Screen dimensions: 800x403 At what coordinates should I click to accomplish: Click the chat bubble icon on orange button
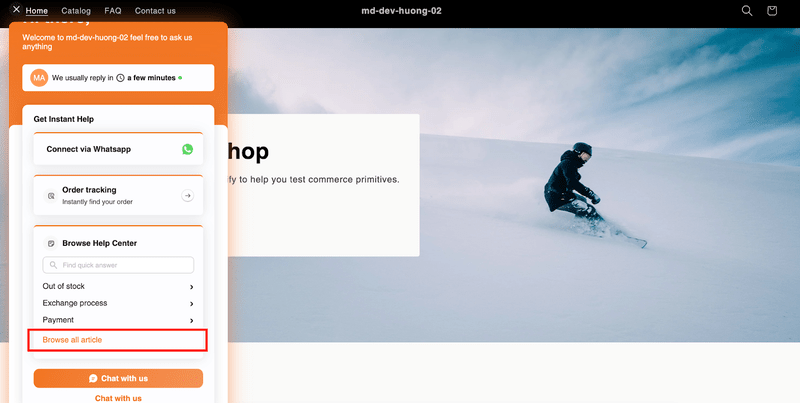(x=93, y=379)
